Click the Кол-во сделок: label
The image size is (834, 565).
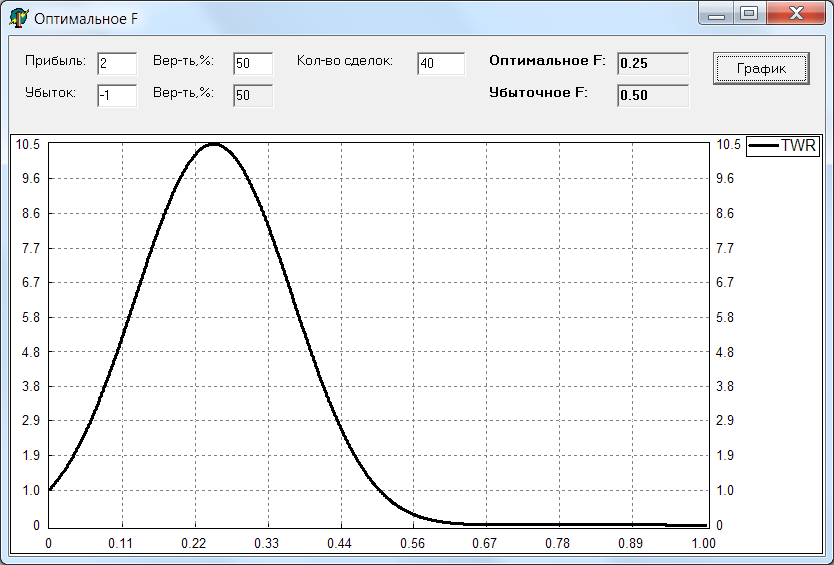(345, 61)
